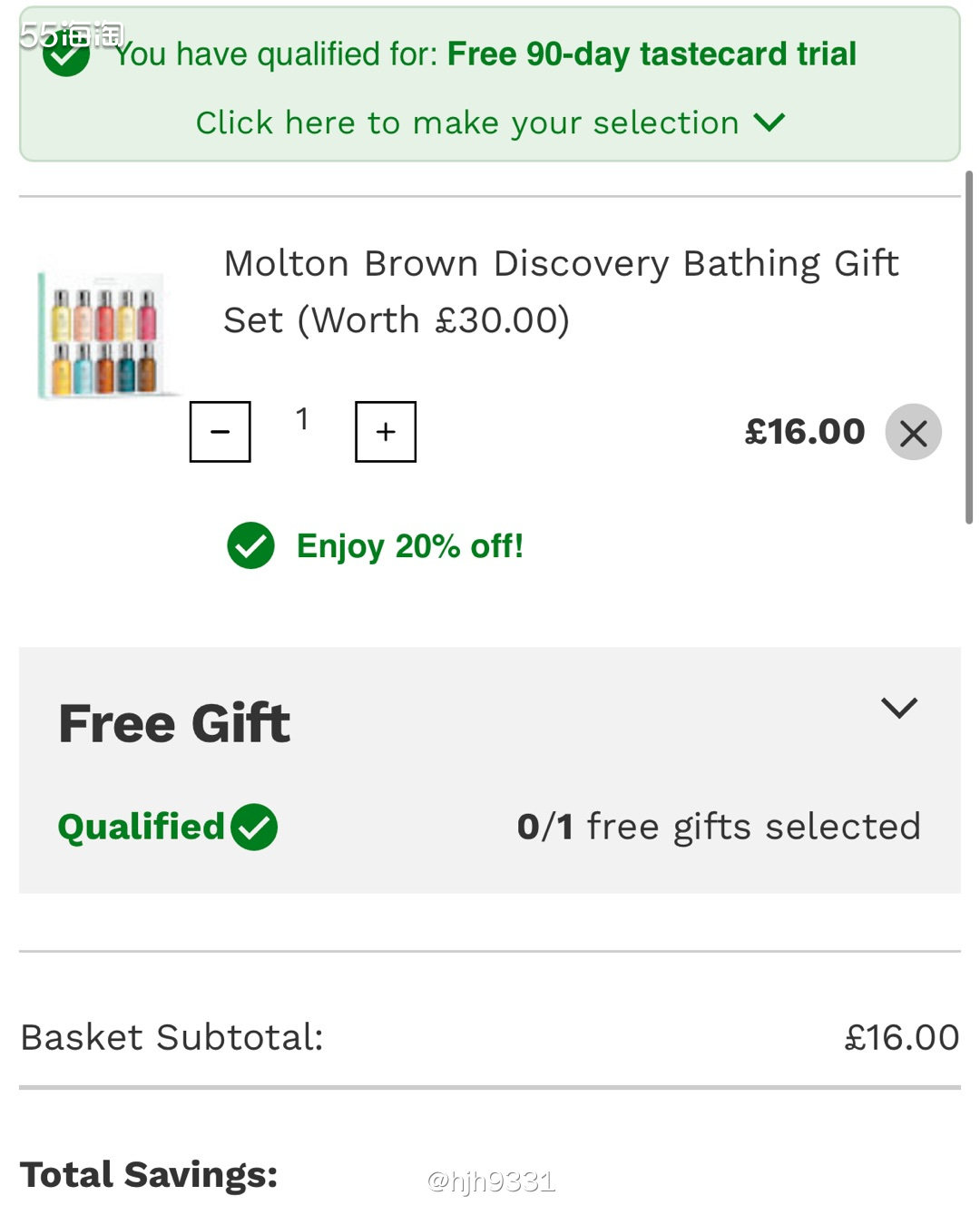Open the tastecard selection dropdown chevron
Viewport: 980px width, 1225px height.
pyautogui.click(x=769, y=122)
